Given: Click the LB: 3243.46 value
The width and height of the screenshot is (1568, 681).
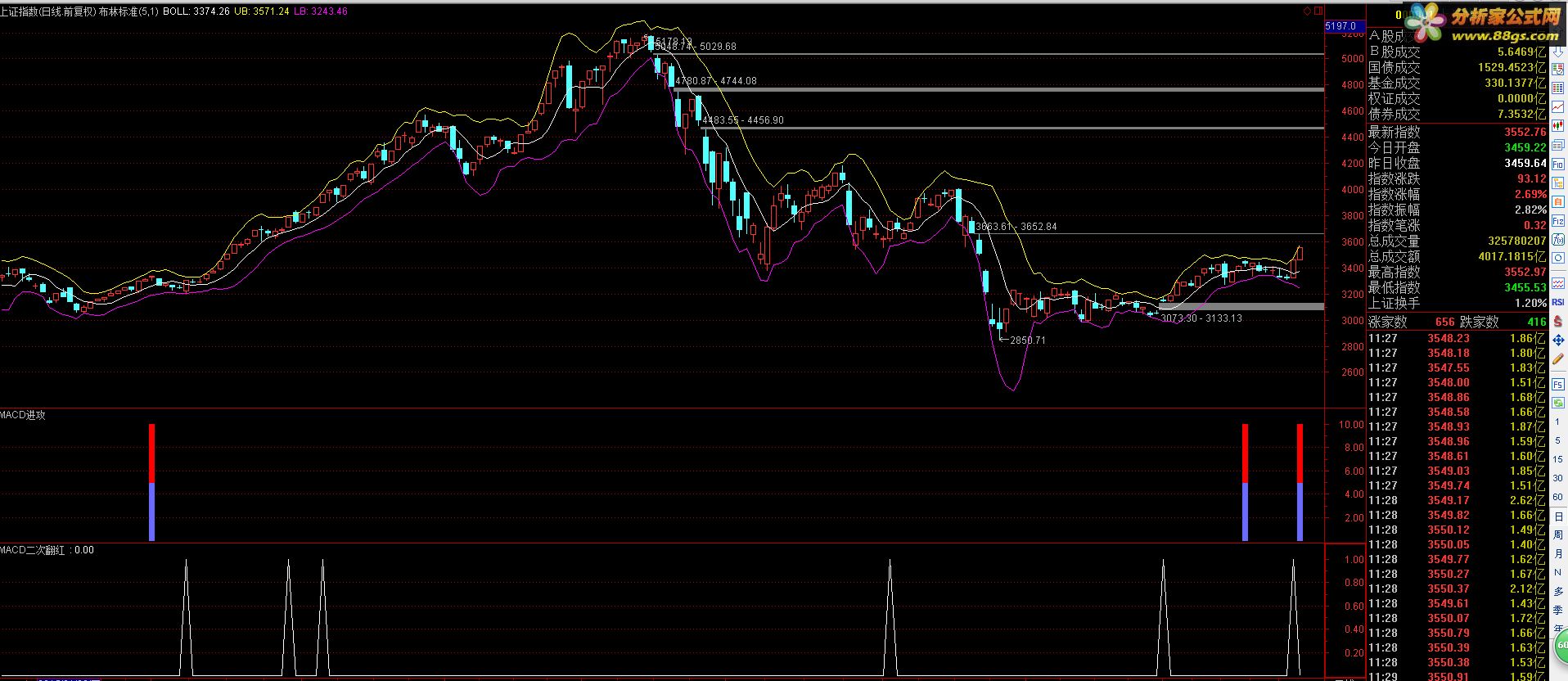Looking at the screenshot, I should (320, 11).
